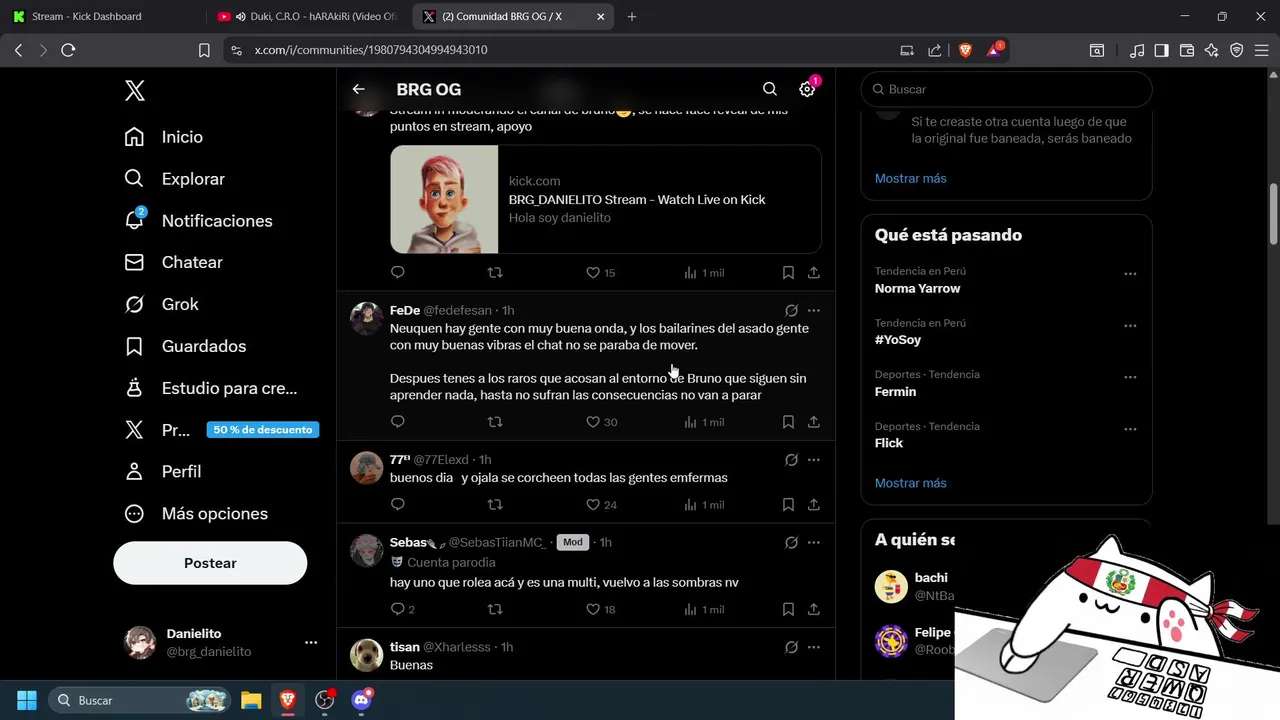This screenshot has height=720, width=1280.
Task: Show more community rules link
Action: pos(910,178)
